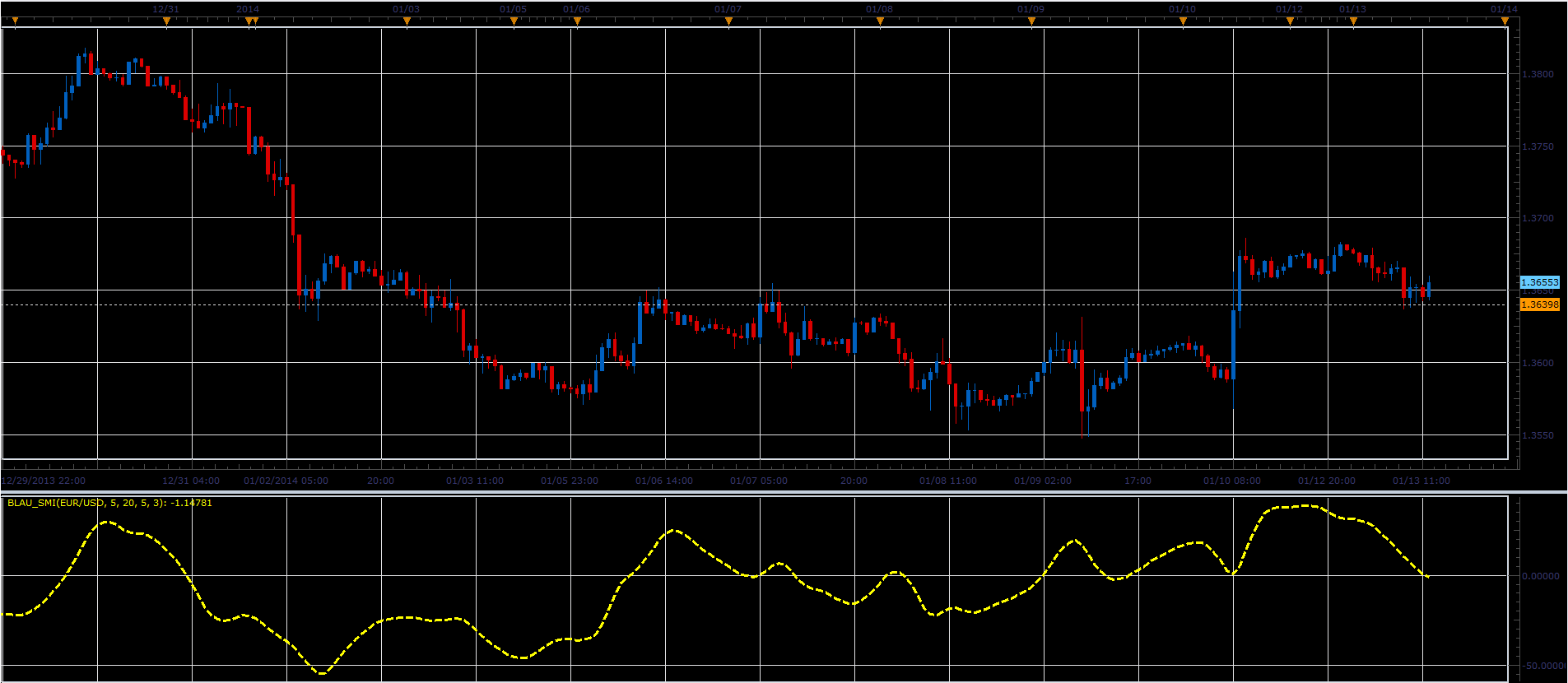The width and height of the screenshot is (1568, 683).
Task: Click the 01/14 marker at chart edge
Action: tap(1505, 22)
